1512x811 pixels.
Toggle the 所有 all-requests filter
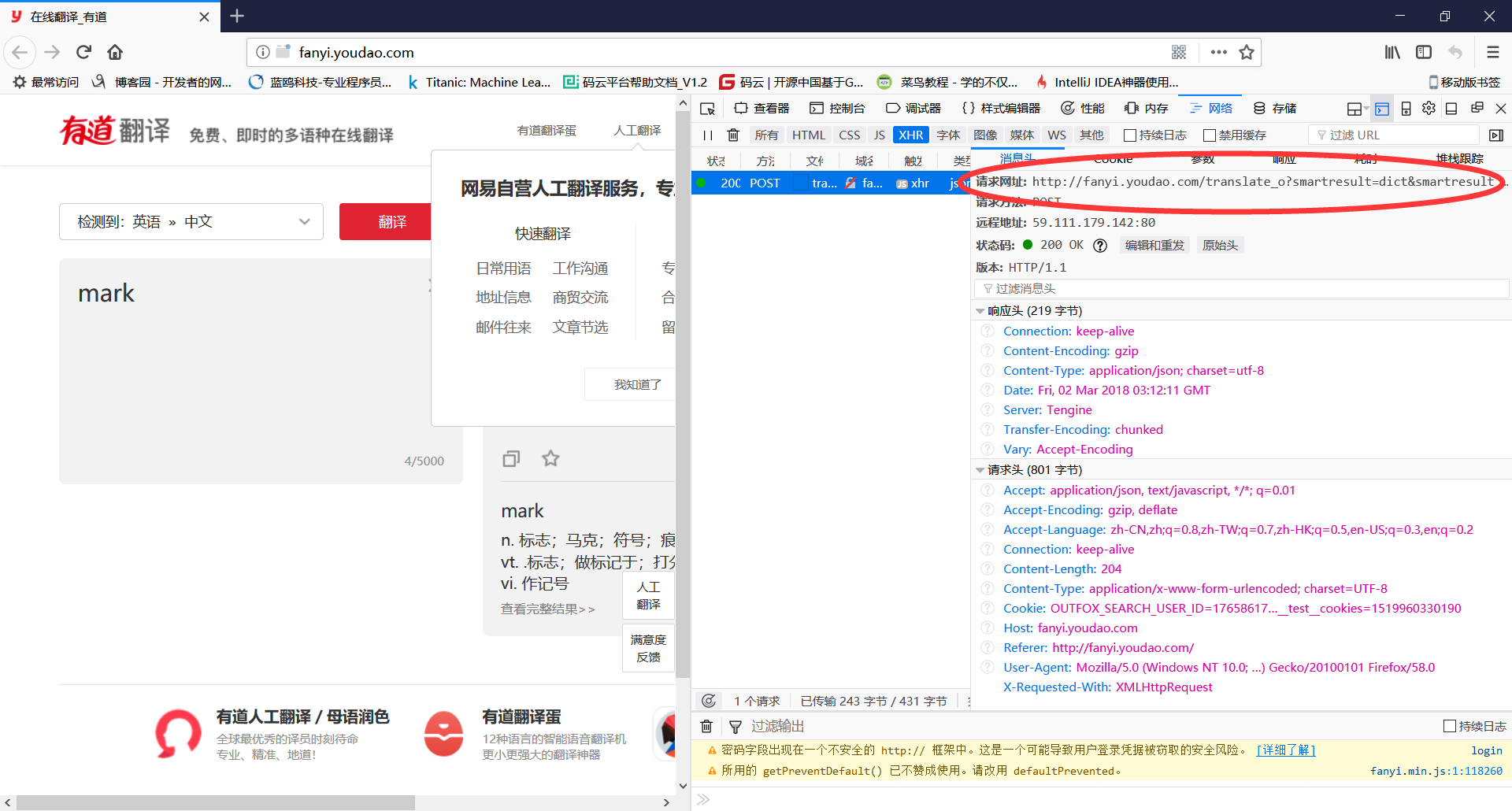point(766,135)
